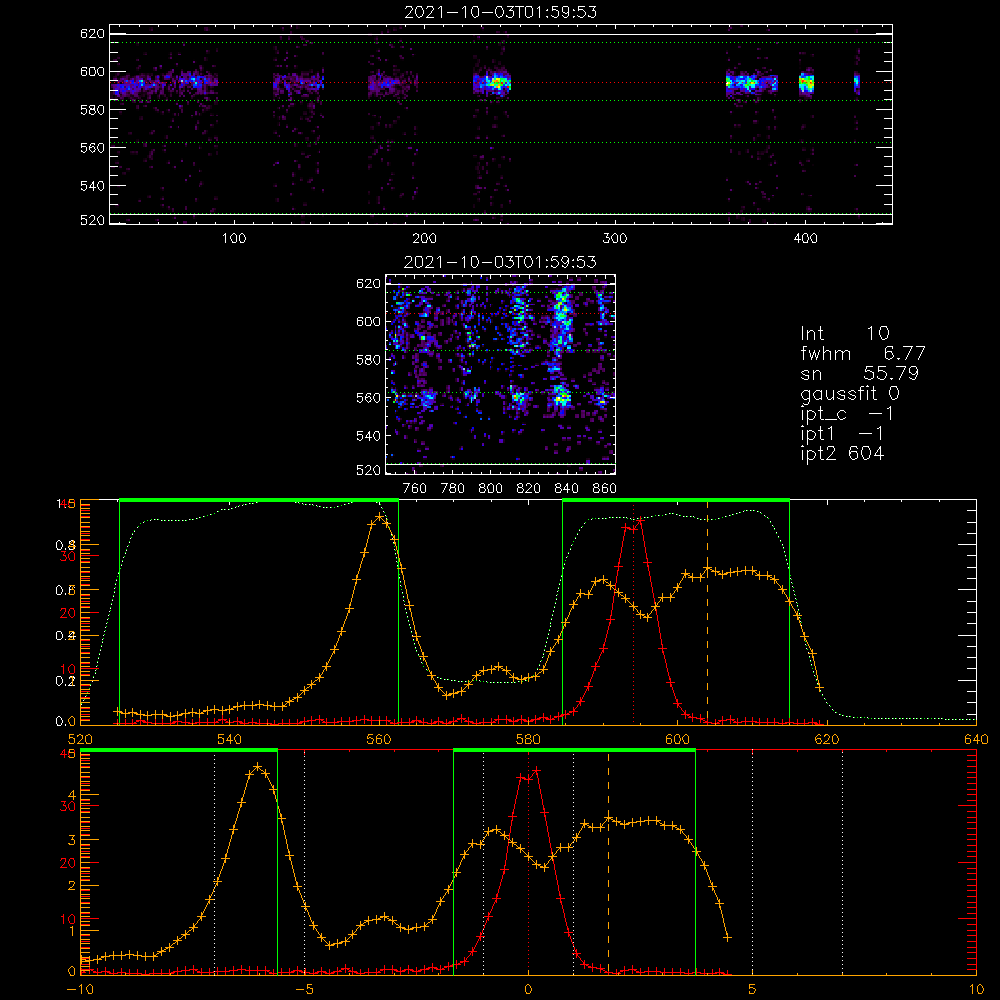This screenshot has width=1000, height=1000.
Task: Click y-axis label 620 on top spectrogram
Action: point(92,34)
